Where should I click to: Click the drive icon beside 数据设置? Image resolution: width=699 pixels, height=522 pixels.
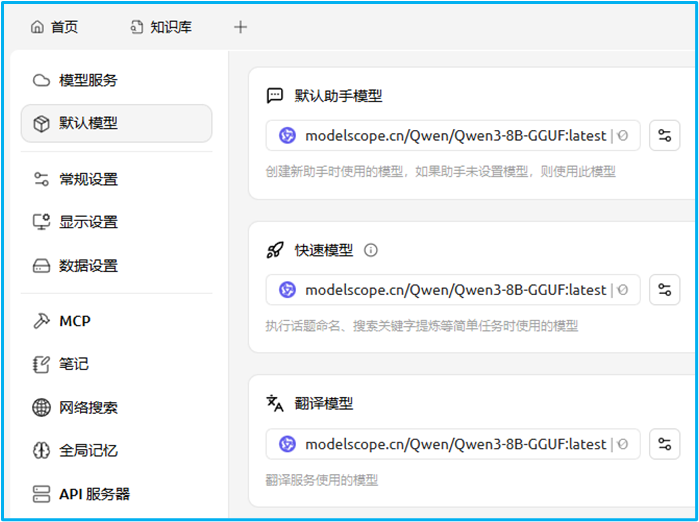41,266
